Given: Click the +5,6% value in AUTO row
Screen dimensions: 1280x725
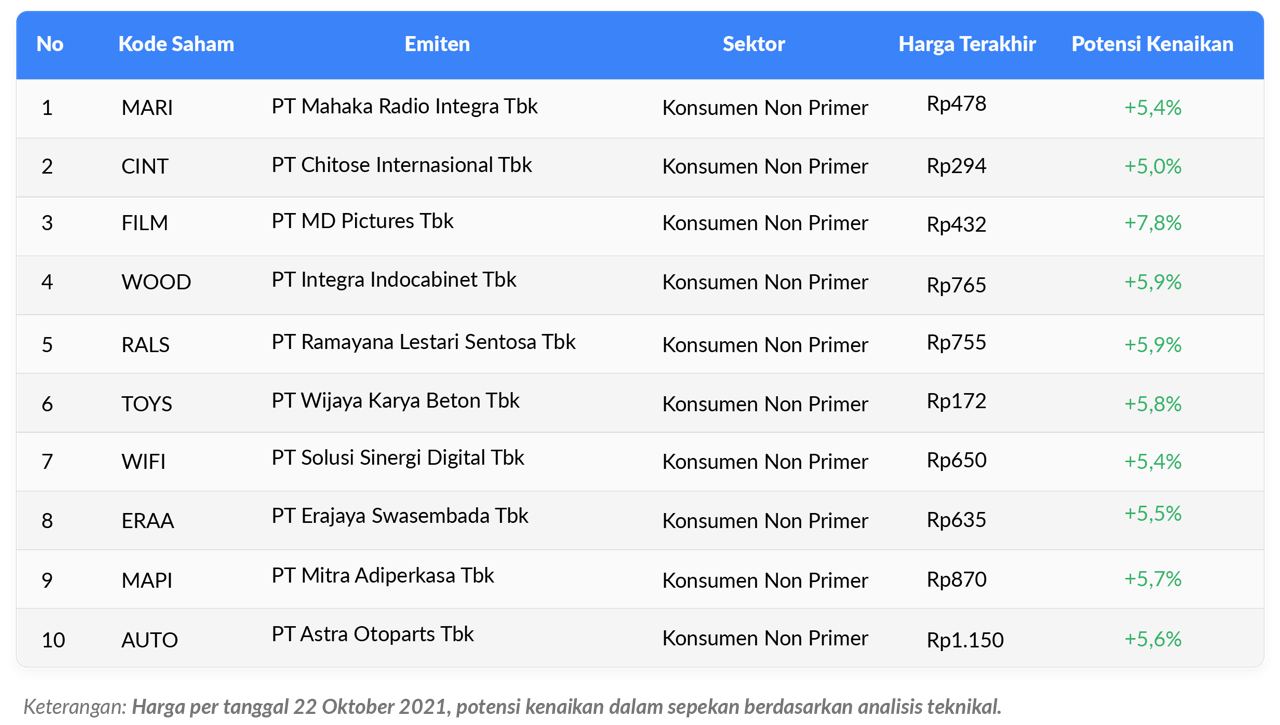Looking at the screenshot, I should coord(1152,639).
